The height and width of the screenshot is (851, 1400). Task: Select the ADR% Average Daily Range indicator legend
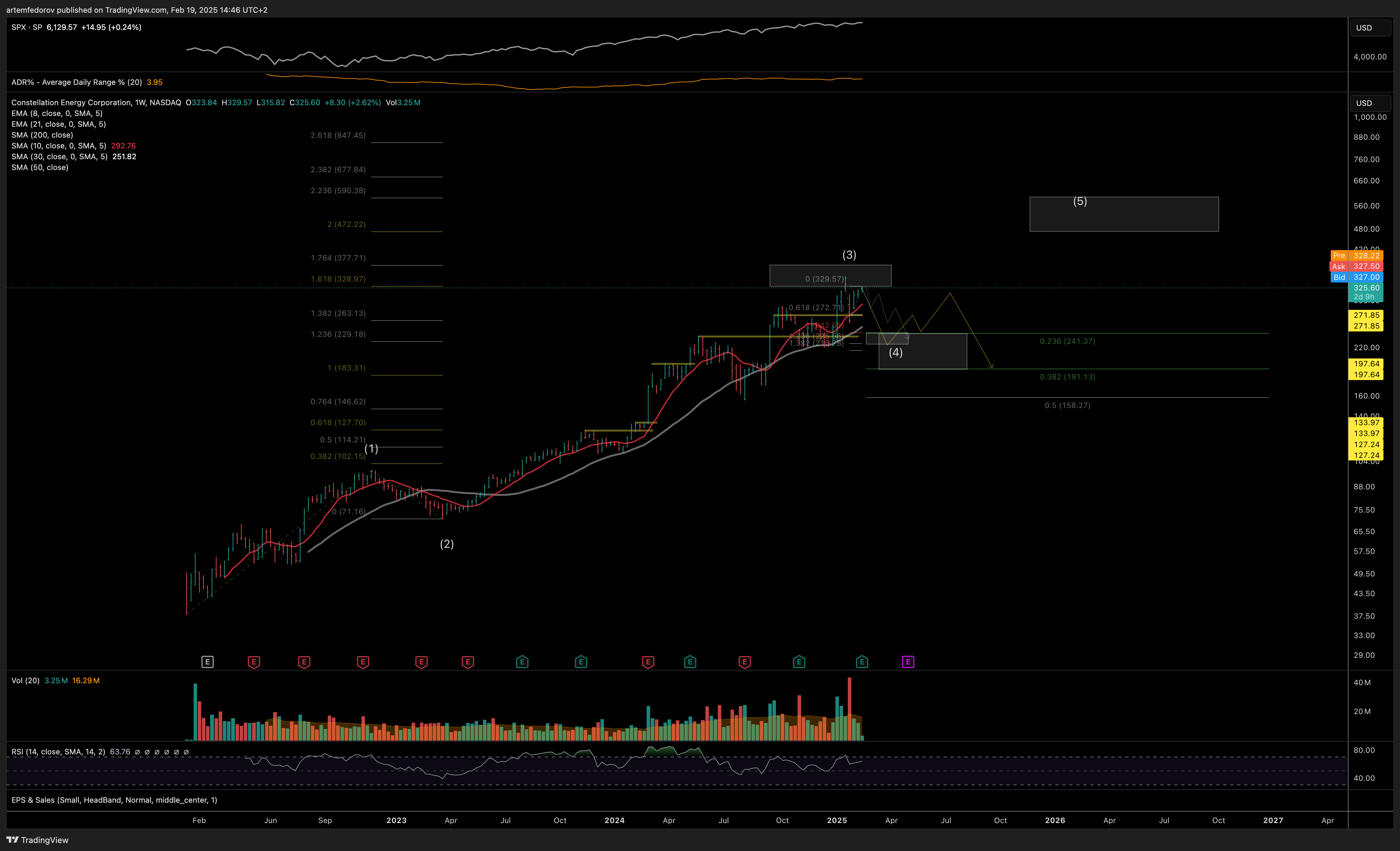point(77,82)
